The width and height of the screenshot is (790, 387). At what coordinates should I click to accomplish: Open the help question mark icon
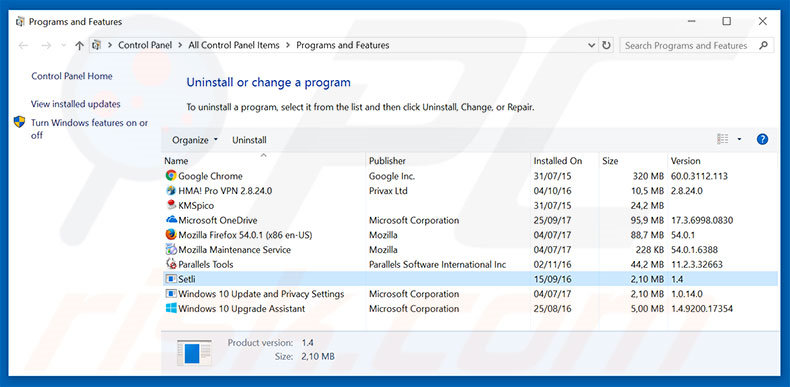[x=762, y=140]
